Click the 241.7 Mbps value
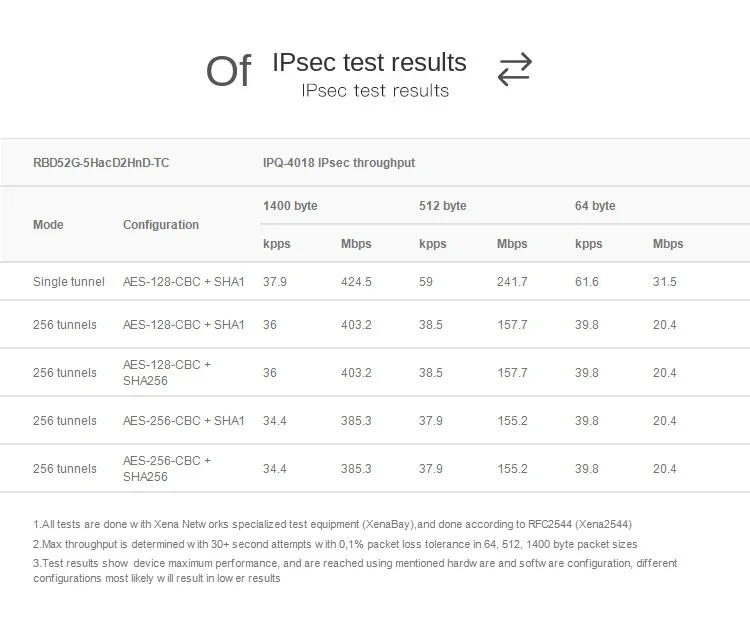The image size is (750, 630). [512, 282]
